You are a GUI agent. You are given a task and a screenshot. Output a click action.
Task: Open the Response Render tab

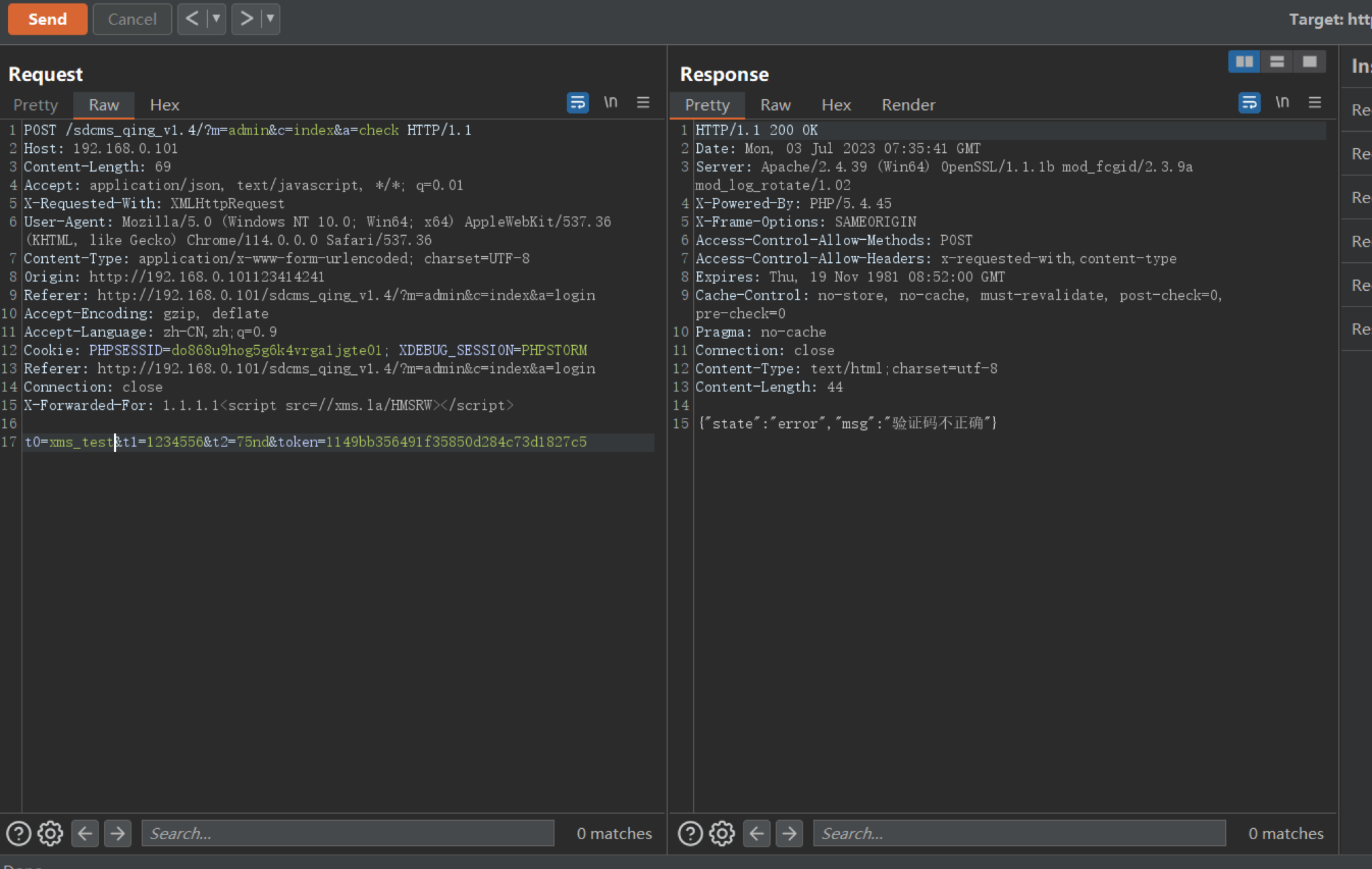coord(908,105)
